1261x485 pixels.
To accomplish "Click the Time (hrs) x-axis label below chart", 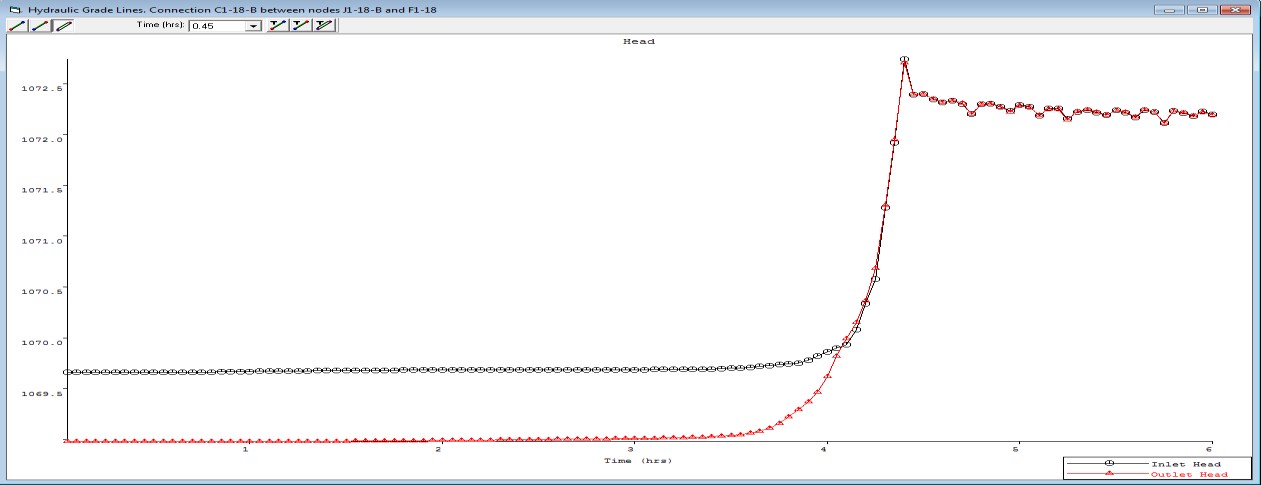I will [x=638, y=461].
